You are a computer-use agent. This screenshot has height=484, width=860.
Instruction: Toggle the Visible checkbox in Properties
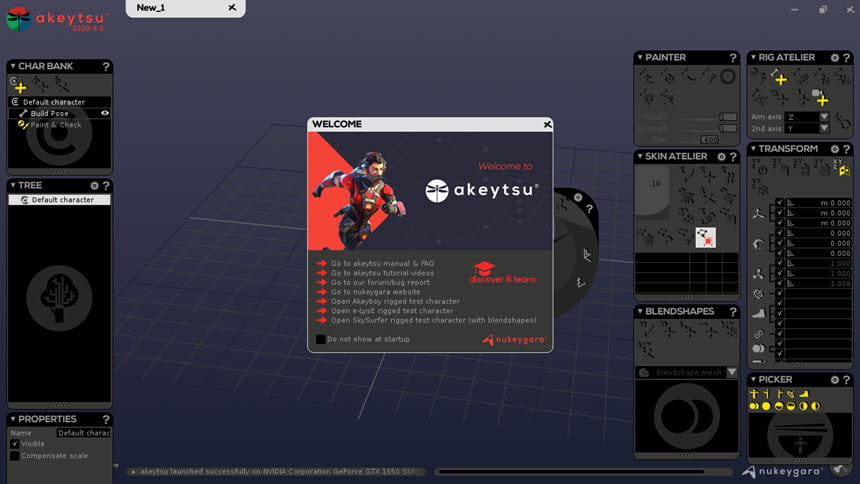[x=15, y=443]
